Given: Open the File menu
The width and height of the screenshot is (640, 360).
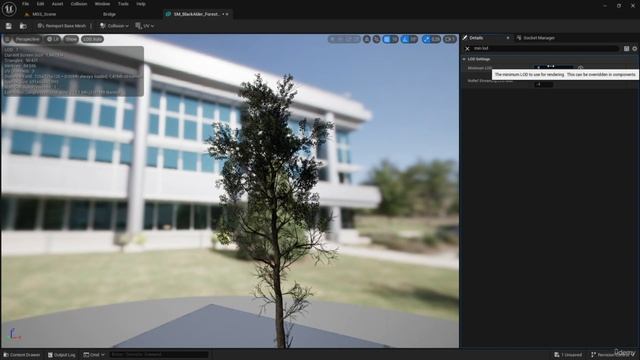Looking at the screenshot, I should click(x=25, y=4).
